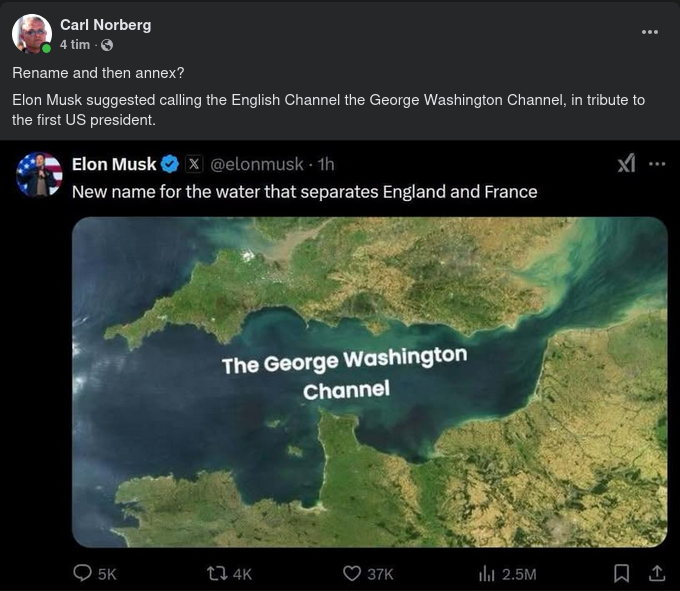
Task: Open the @elonmusk handle link
Action: tap(255, 164)
